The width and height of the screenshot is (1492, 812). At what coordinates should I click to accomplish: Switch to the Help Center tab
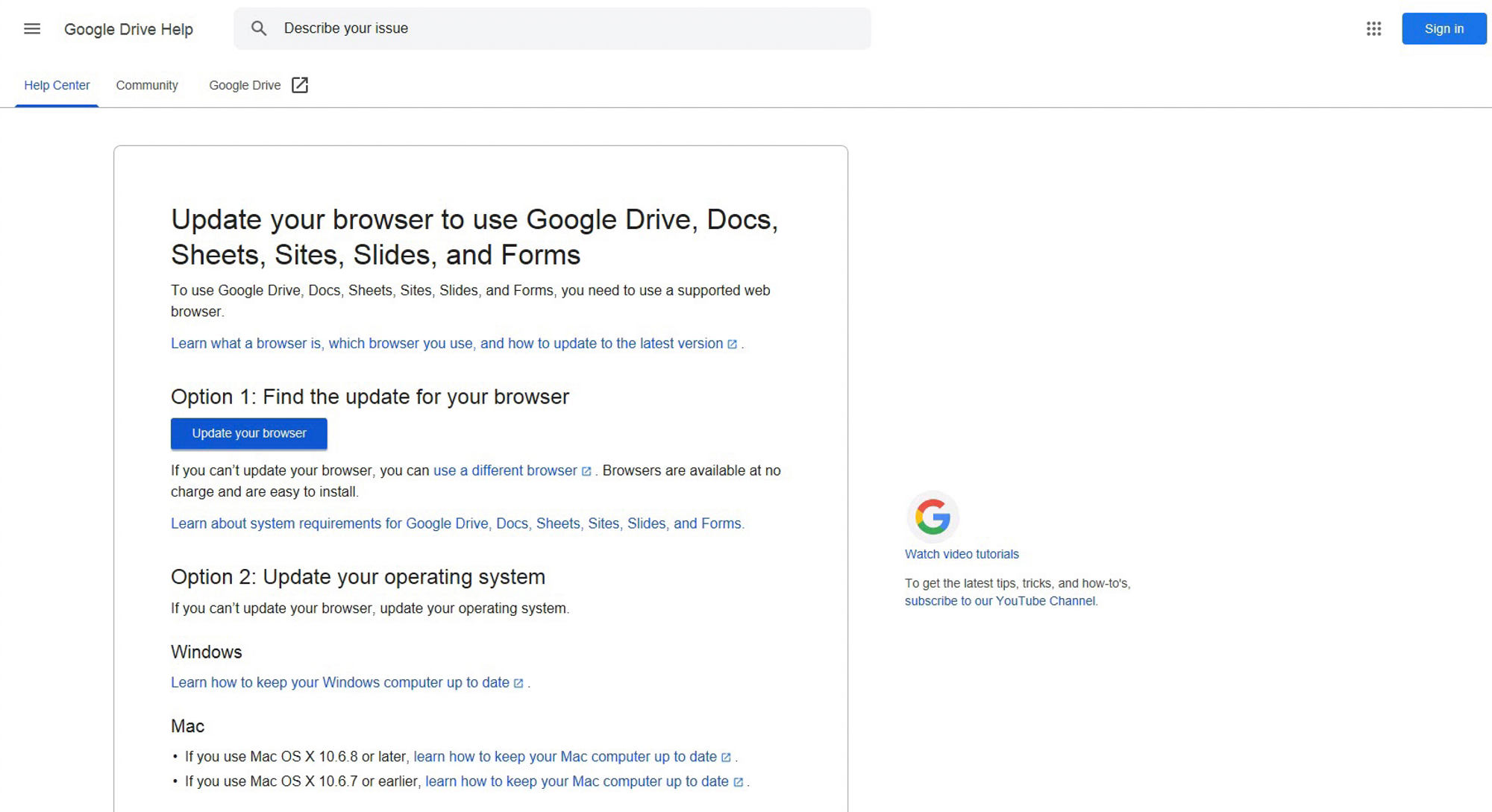tap(57, 85)
